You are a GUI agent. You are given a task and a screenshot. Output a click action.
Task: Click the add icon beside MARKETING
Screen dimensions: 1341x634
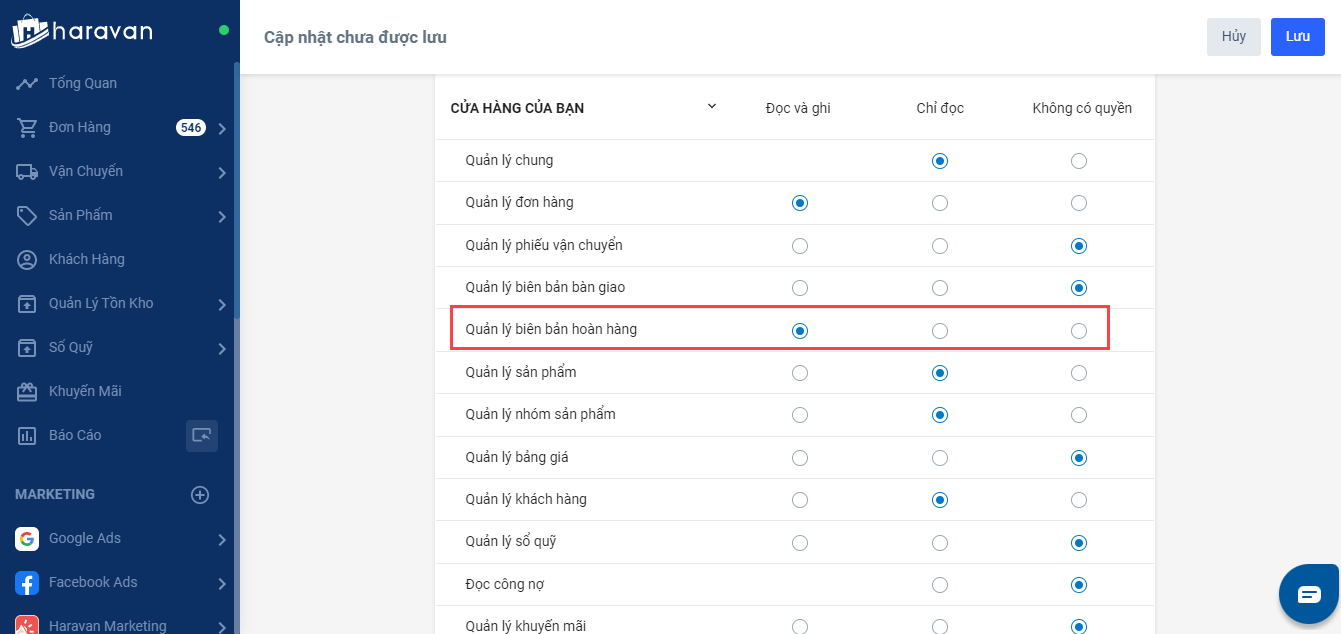pos(200,495)
